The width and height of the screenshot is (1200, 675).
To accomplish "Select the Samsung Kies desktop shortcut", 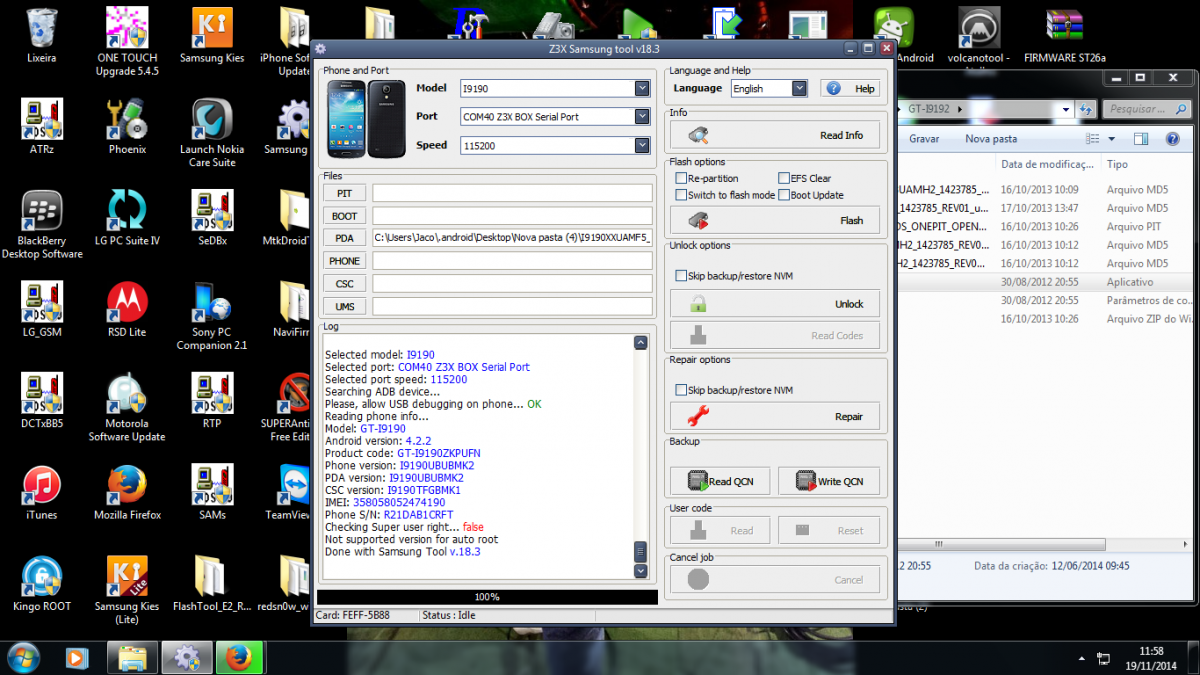I will (x=212, y=37).
